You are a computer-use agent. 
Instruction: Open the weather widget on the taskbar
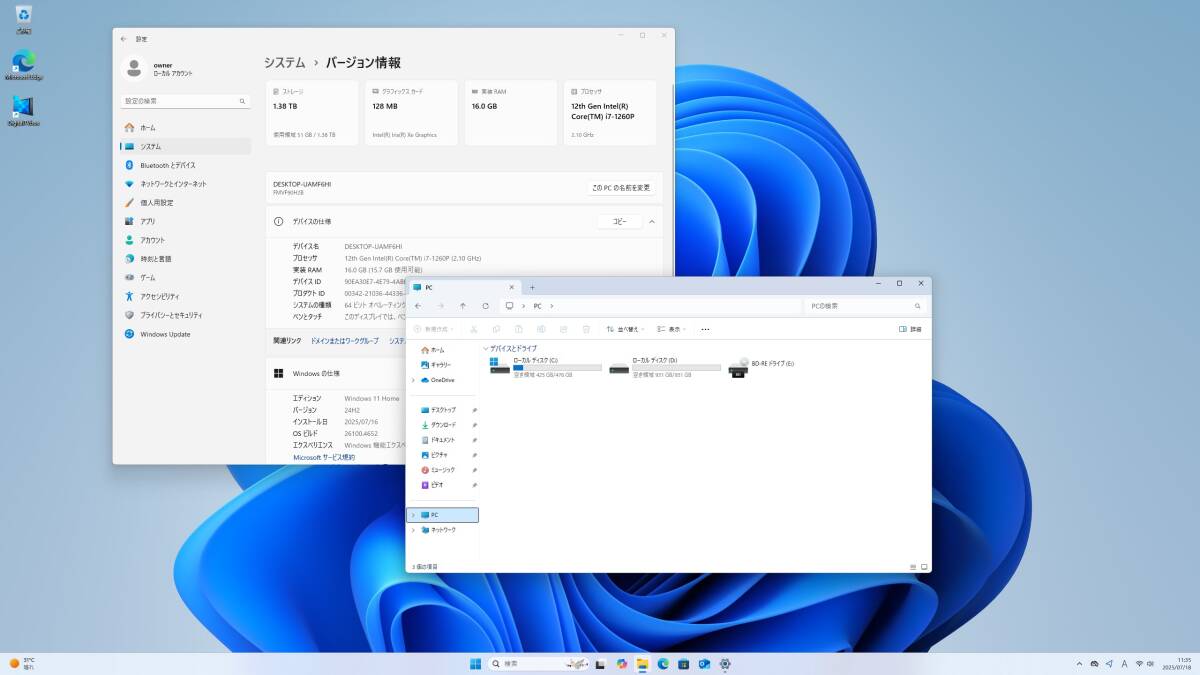tap(22, 663)
